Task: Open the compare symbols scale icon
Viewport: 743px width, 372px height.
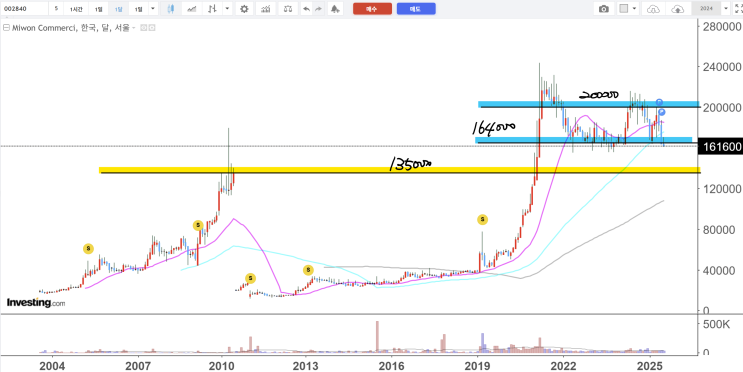Action: pos(288,9)
